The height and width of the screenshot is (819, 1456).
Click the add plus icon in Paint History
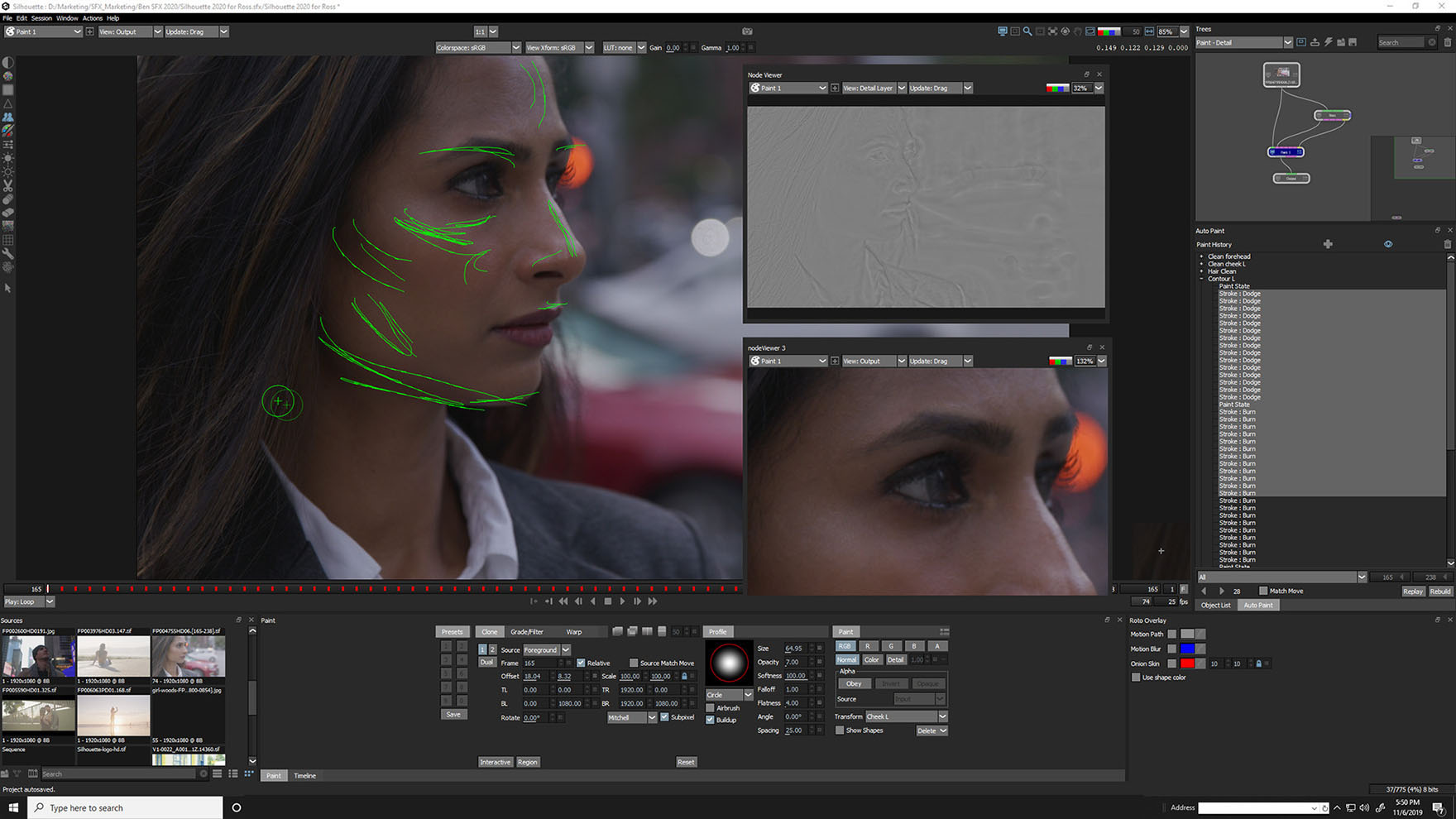point(1328,244)
